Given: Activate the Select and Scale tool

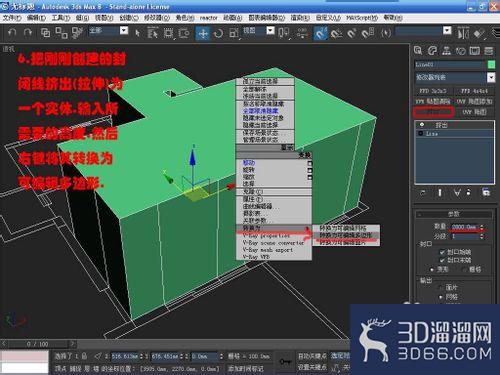Looking at the screenshot, I should 234,33.
